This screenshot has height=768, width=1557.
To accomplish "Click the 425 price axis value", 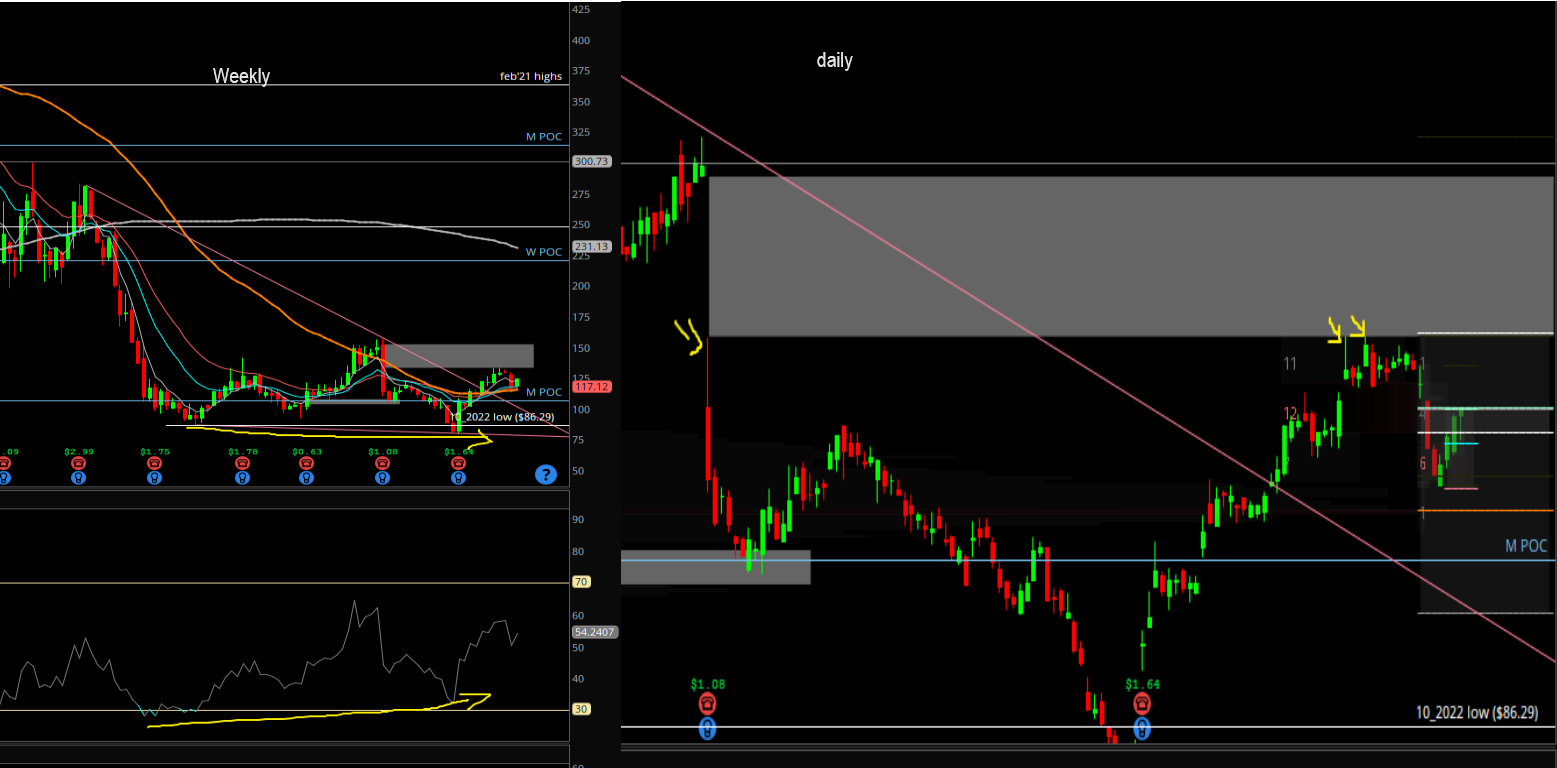I will [x=580, y=9].
